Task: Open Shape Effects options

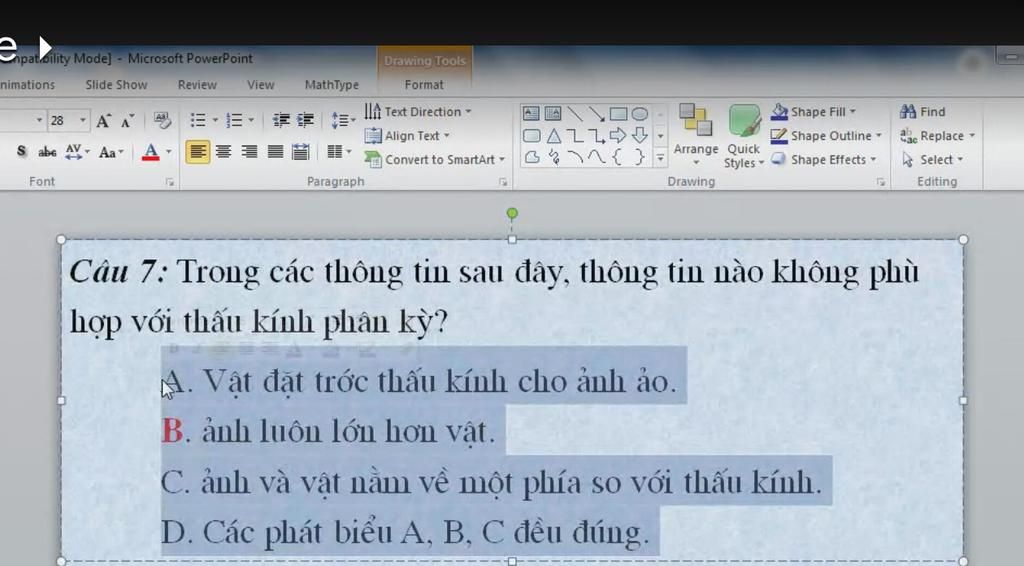Action: point(823,159)
